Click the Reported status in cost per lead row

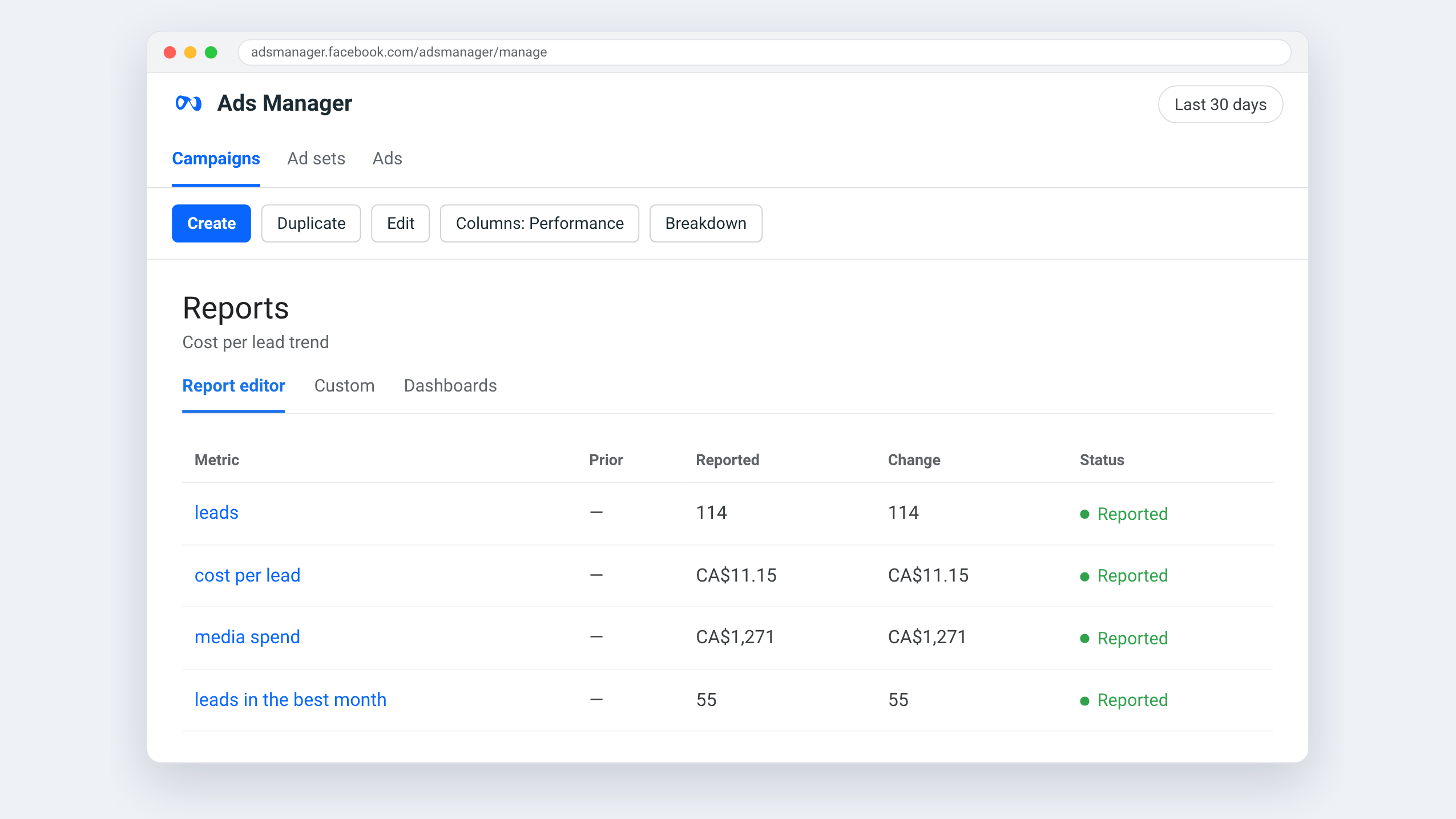point(1124,575)
